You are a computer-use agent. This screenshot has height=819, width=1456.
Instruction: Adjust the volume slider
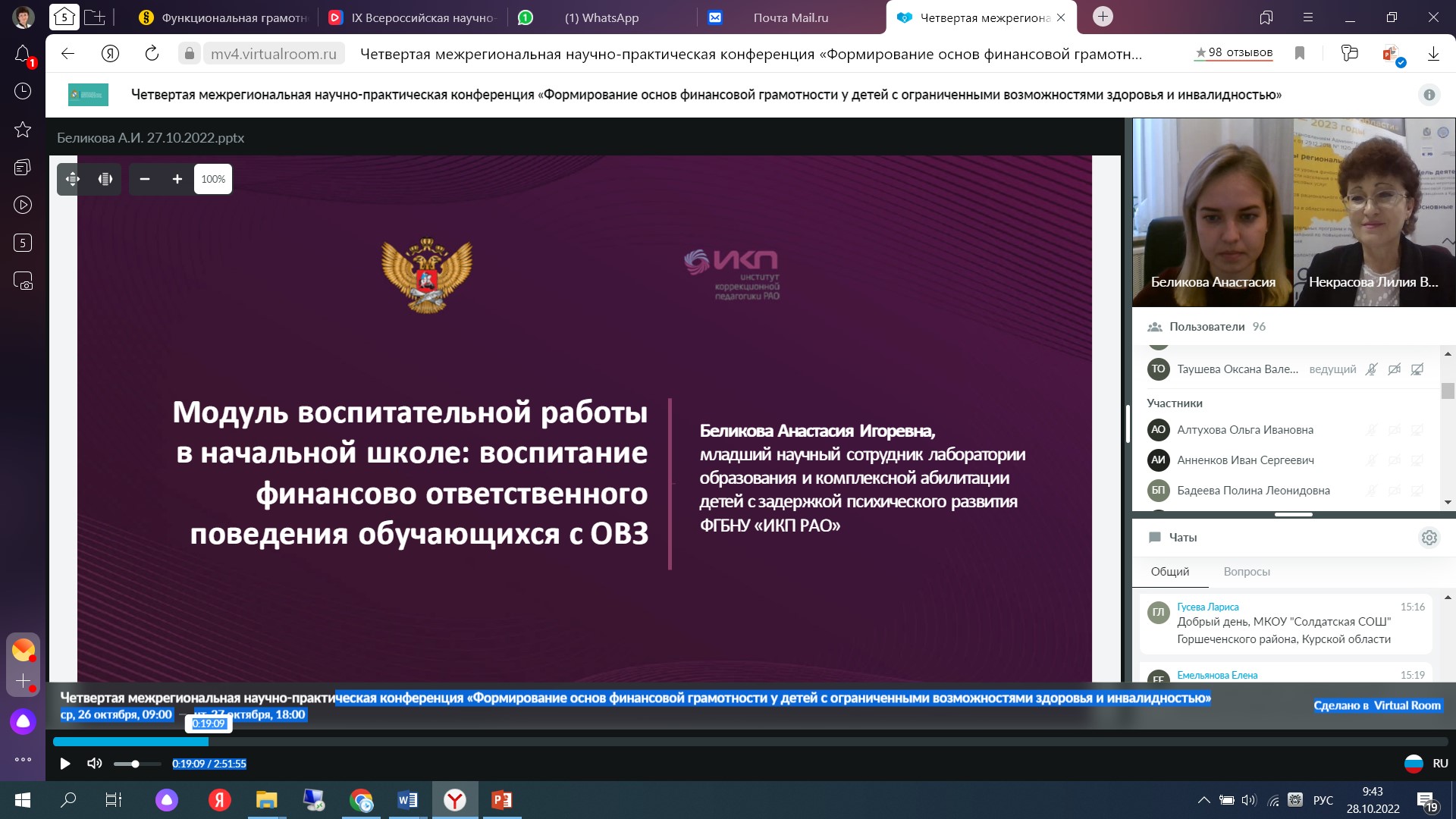[136, 764]
